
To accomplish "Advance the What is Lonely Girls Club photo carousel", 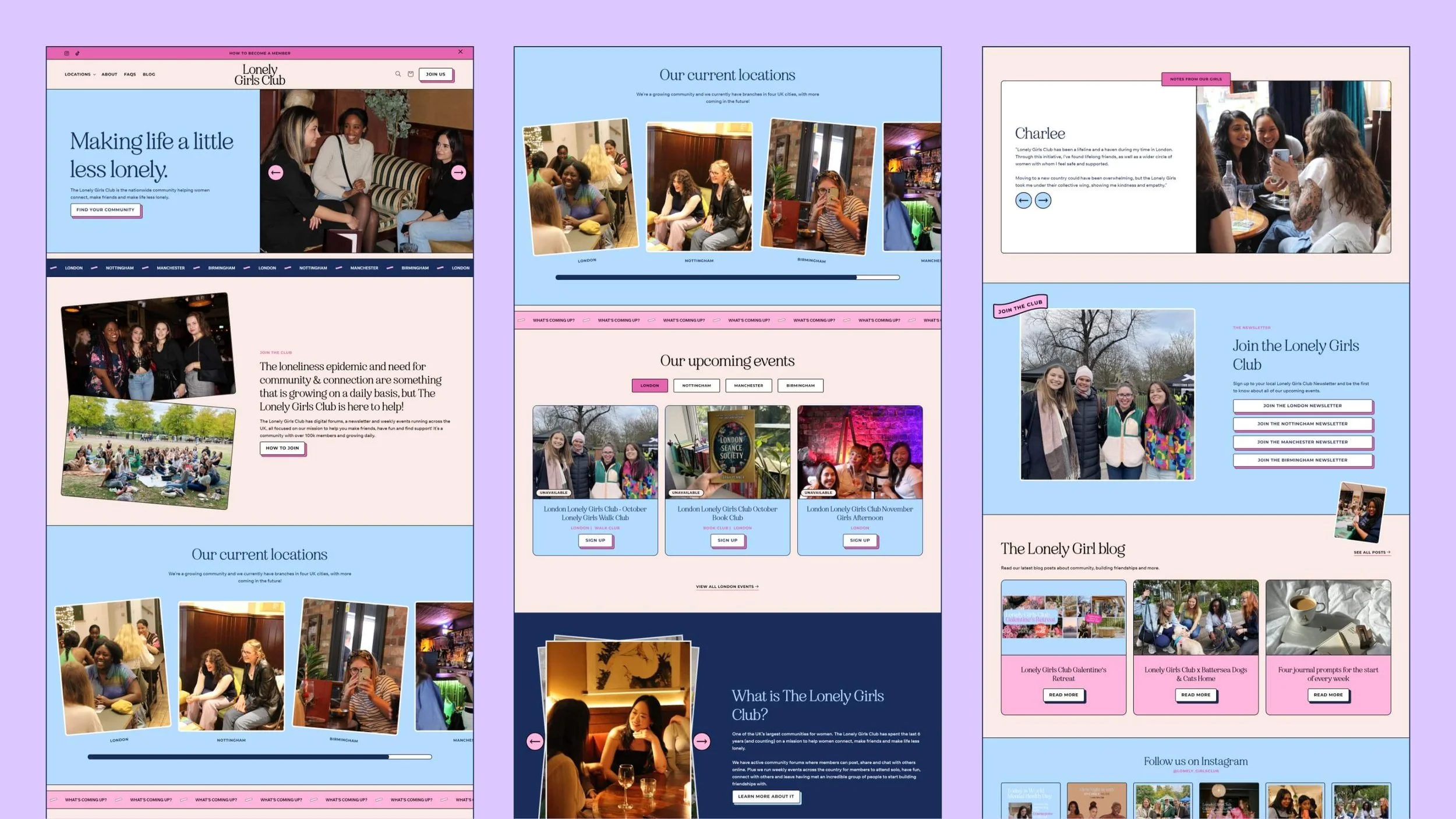I will (701, 741).
